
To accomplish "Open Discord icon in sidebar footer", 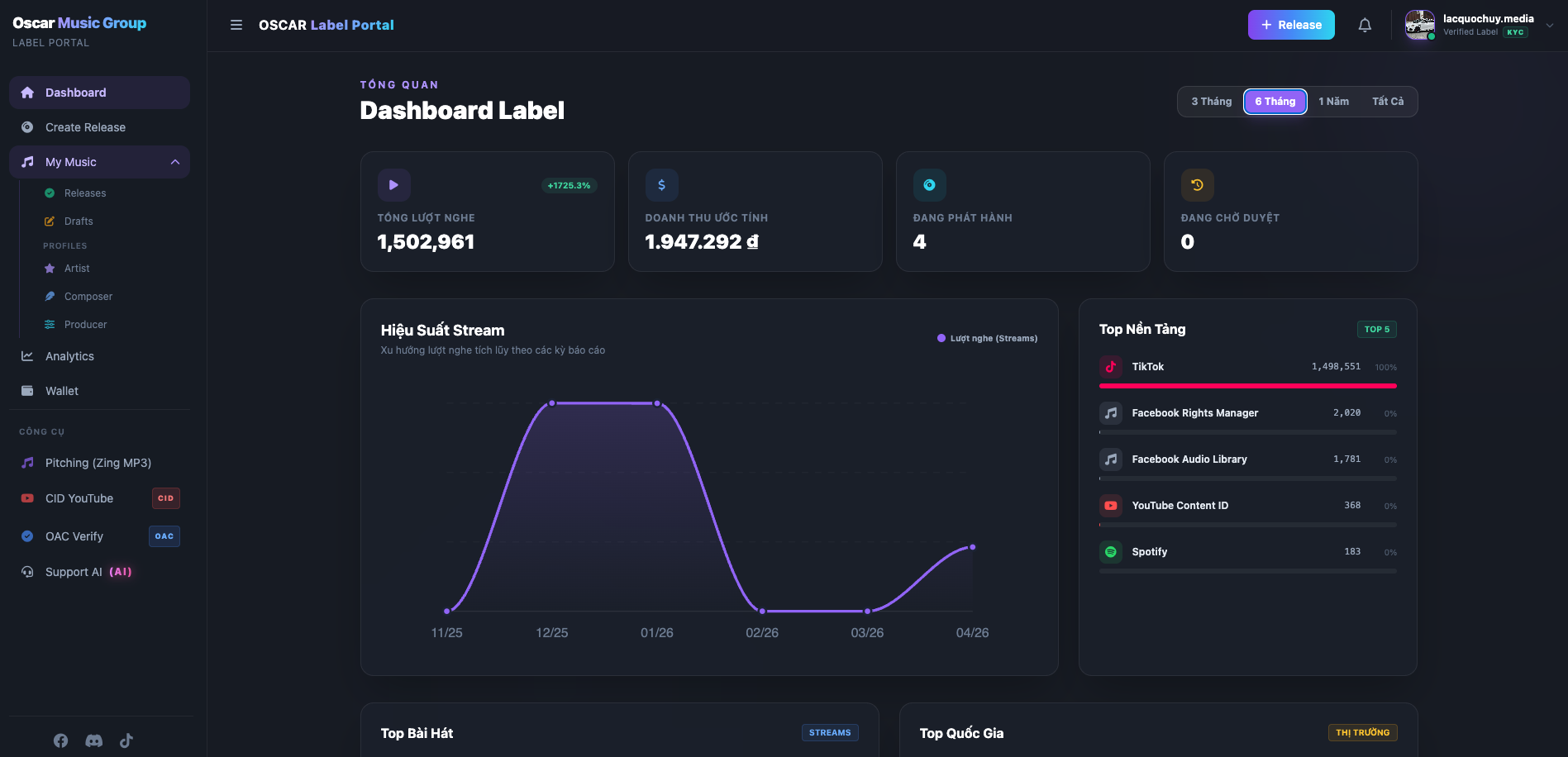I will coord(94,740).
